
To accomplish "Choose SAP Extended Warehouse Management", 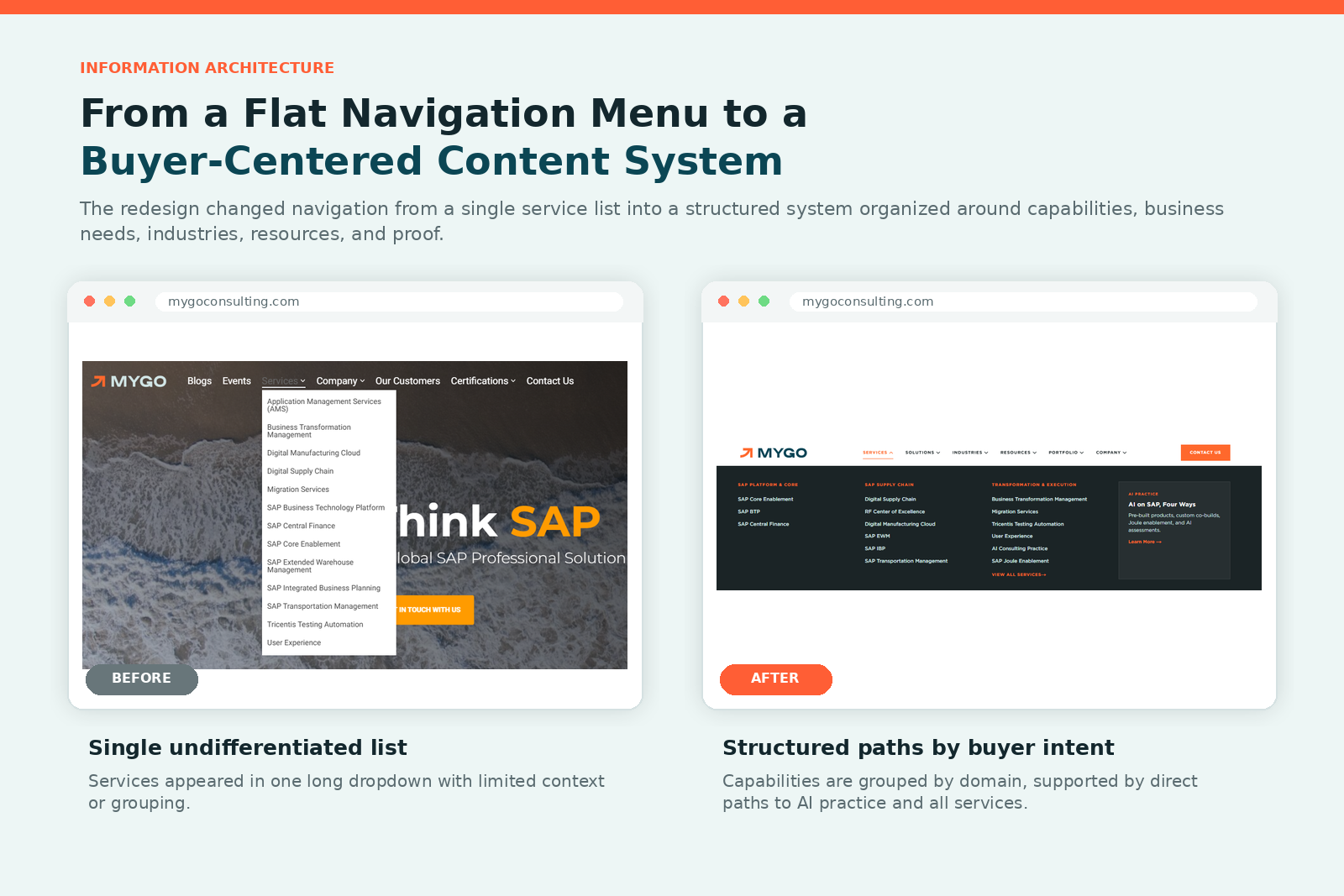I will [310, 566].
